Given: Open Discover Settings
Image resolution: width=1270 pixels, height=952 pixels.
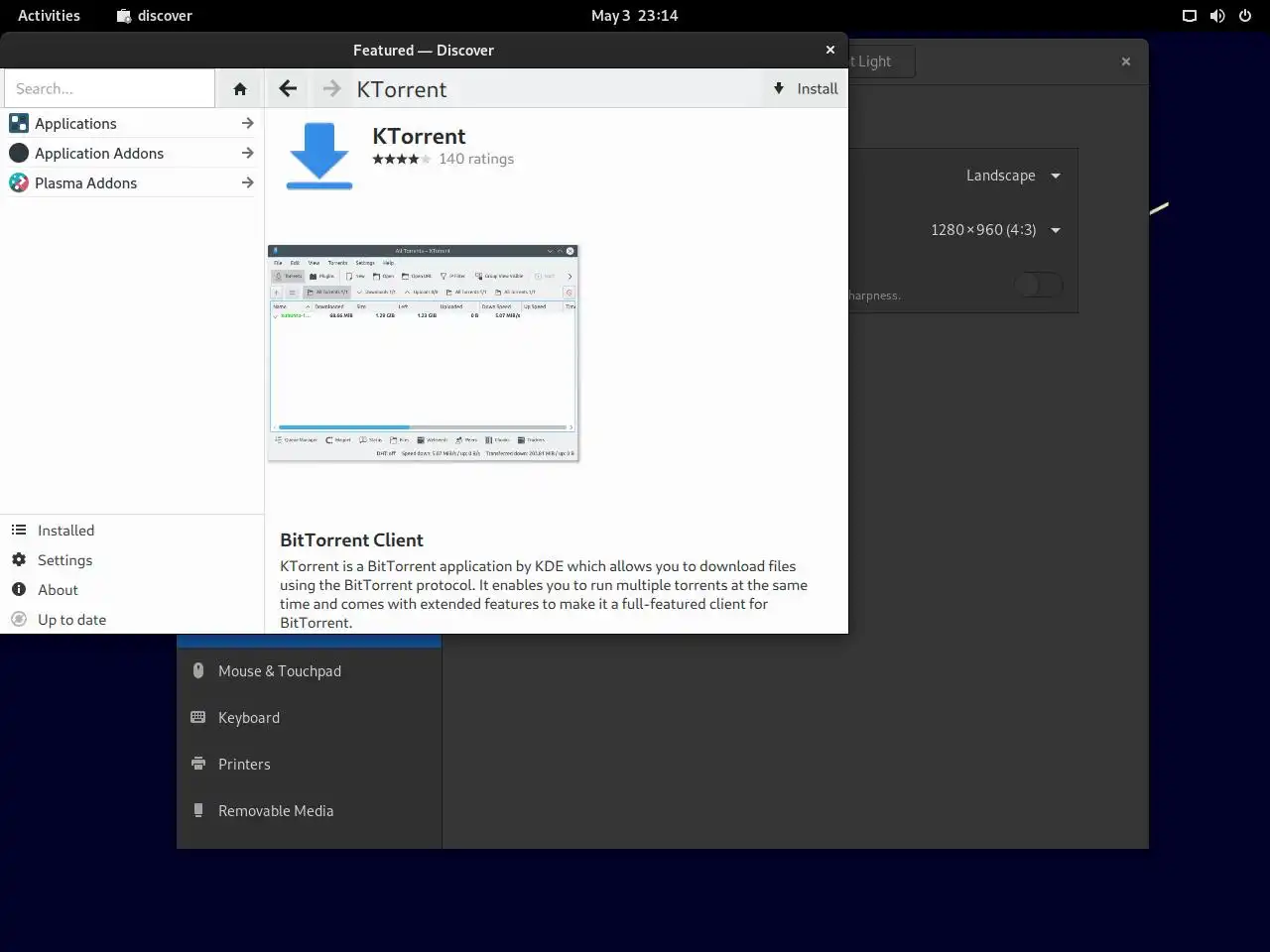Looking at the screenshot, I should click(132, 560).
